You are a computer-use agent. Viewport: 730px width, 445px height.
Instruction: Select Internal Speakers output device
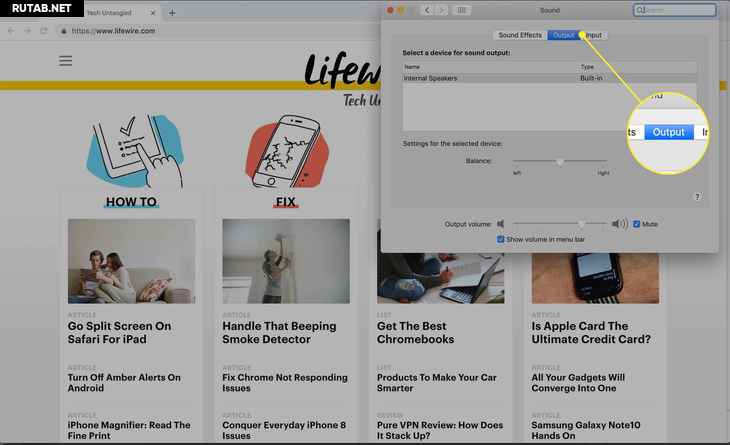549,78
